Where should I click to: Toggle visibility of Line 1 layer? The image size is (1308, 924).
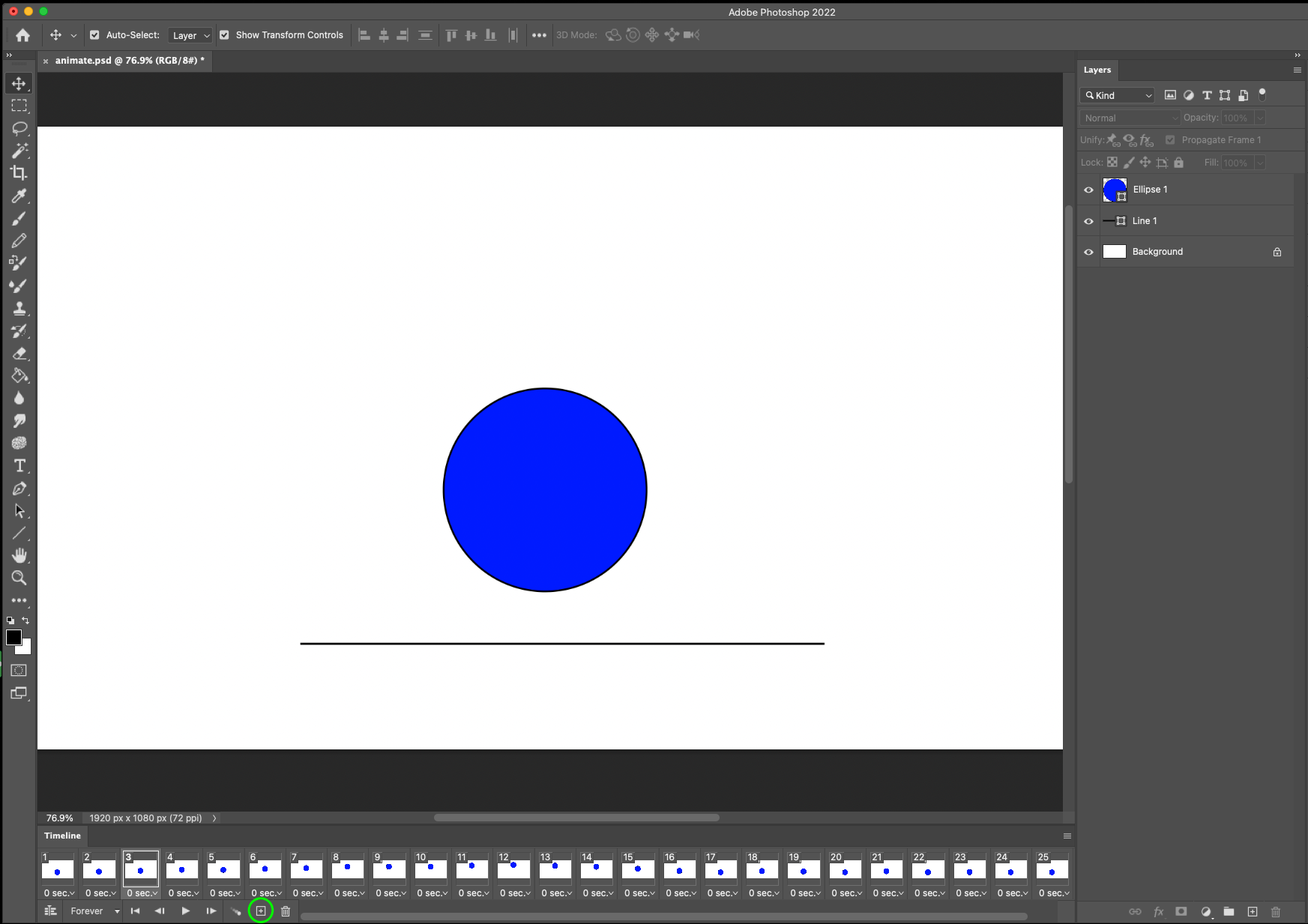point(1088,221)
